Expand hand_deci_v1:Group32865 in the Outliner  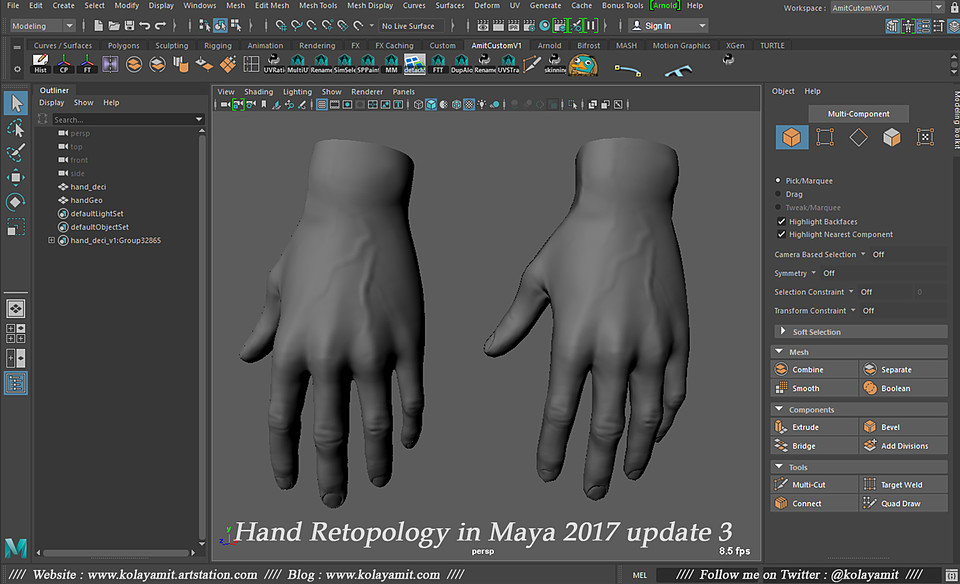pyautogui.click(x=51, y=240)
